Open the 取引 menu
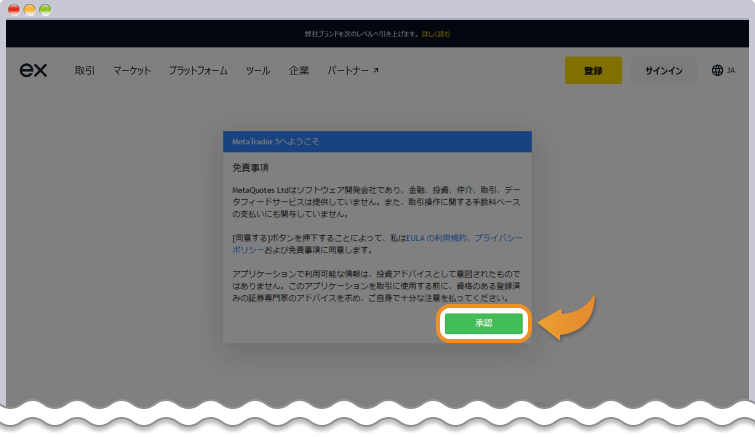 [x=85, y=71]
